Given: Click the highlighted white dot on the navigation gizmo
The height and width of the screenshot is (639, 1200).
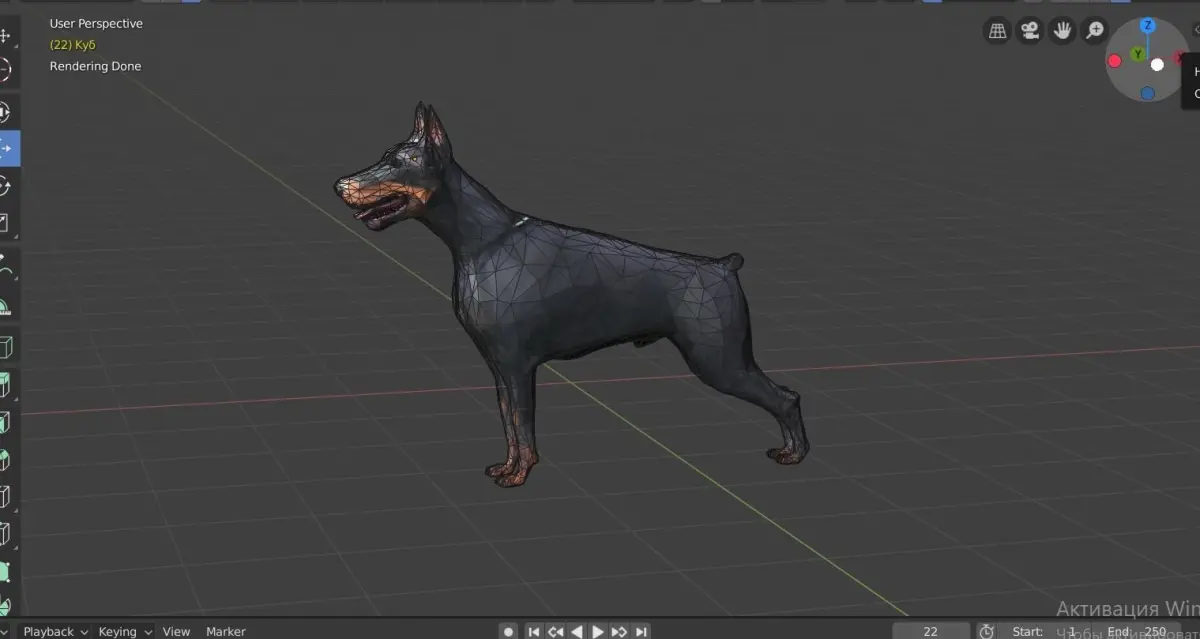Looking at the screenshot, I should pos(1157,65).
